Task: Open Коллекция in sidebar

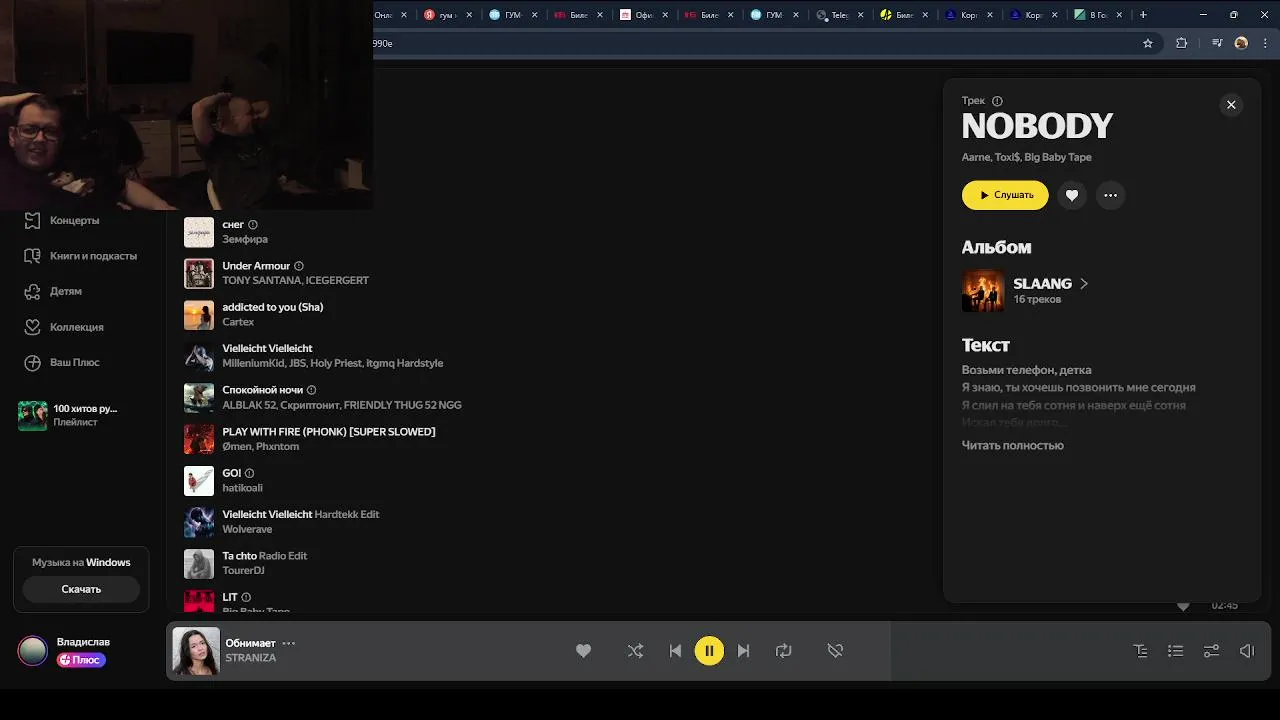Action: coord(63,327)
